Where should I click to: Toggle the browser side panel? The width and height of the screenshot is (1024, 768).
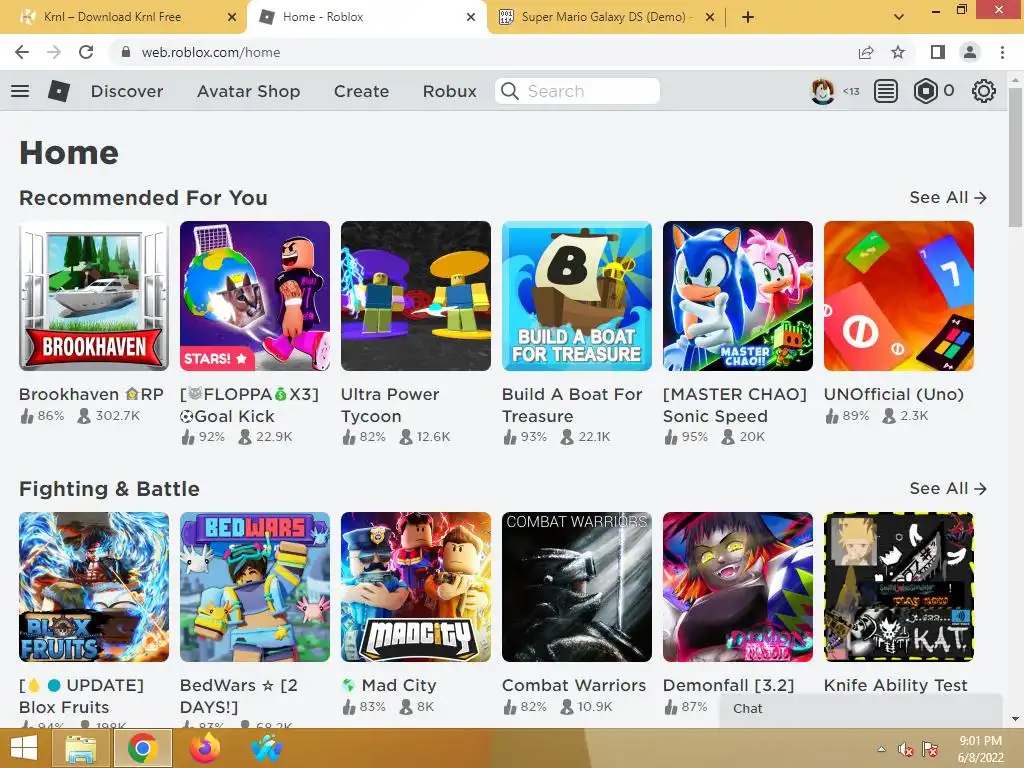(938, 52)
